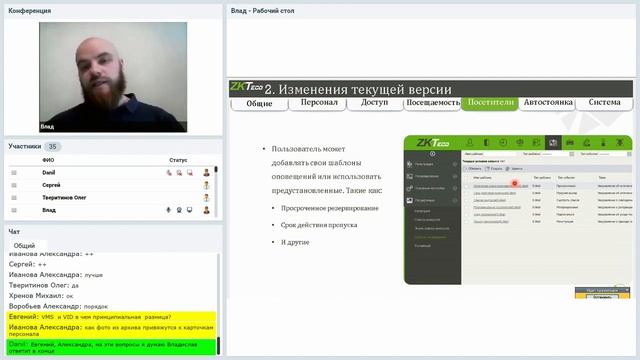
Task: Open the first template link in the table
Action: [x=500, y=186]
